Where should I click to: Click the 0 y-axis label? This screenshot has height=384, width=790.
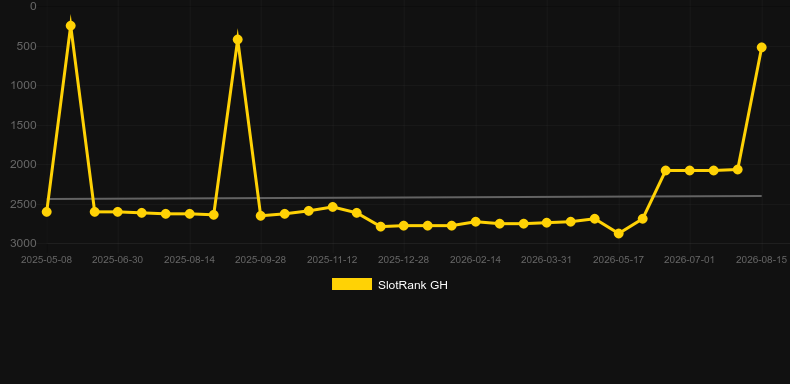pos(33,7)
